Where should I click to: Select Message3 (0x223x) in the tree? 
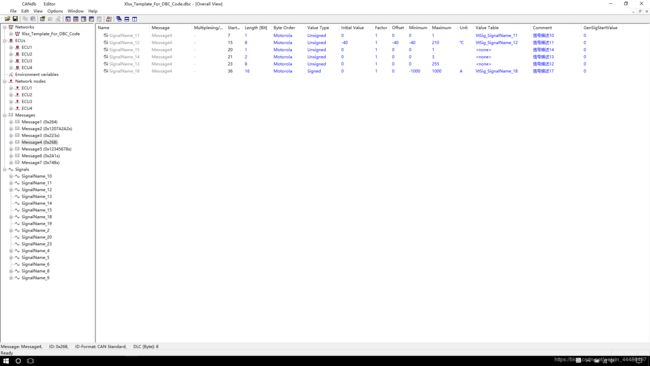point(40,136)
